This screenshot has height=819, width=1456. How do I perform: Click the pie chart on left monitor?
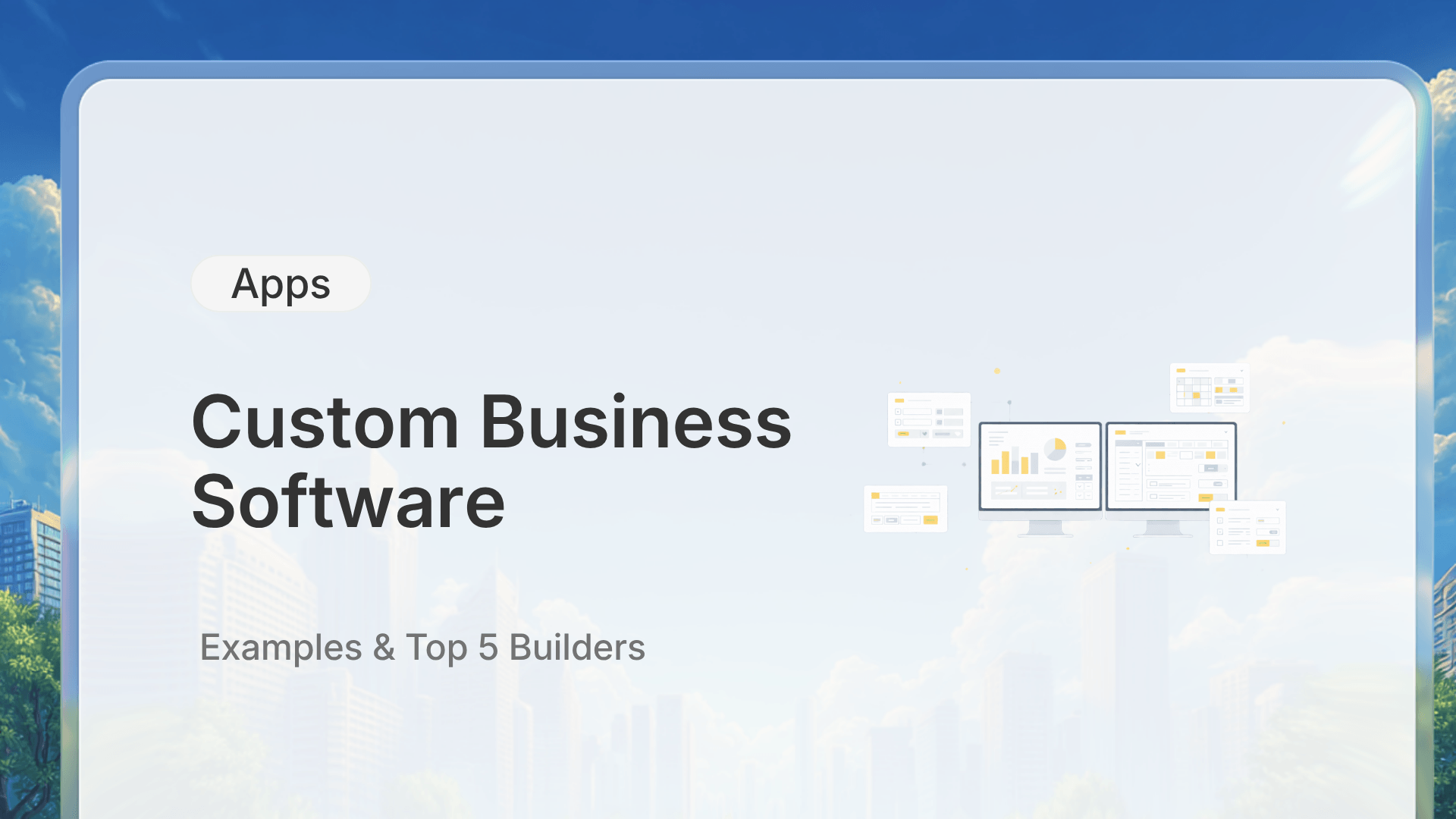[1055, 449]
